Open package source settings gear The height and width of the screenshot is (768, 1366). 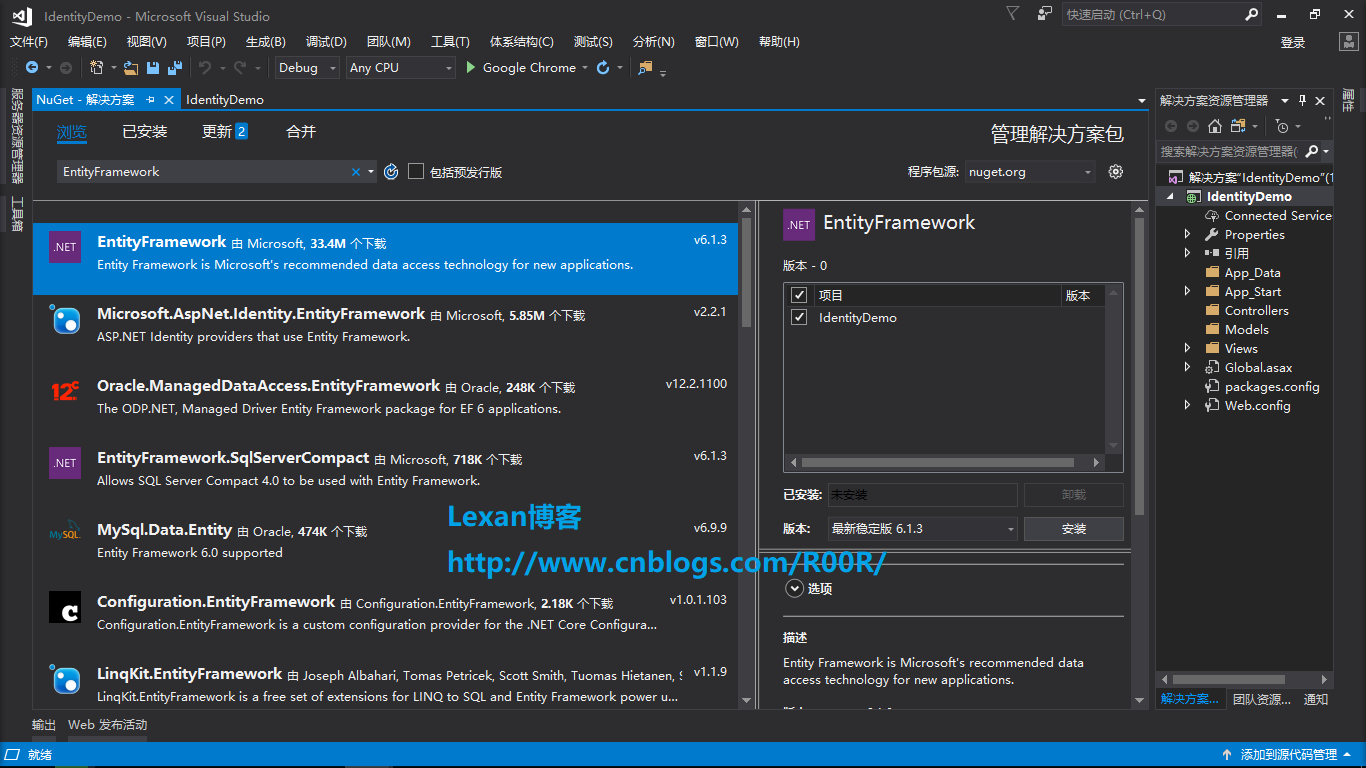(x=1116, y=172)
